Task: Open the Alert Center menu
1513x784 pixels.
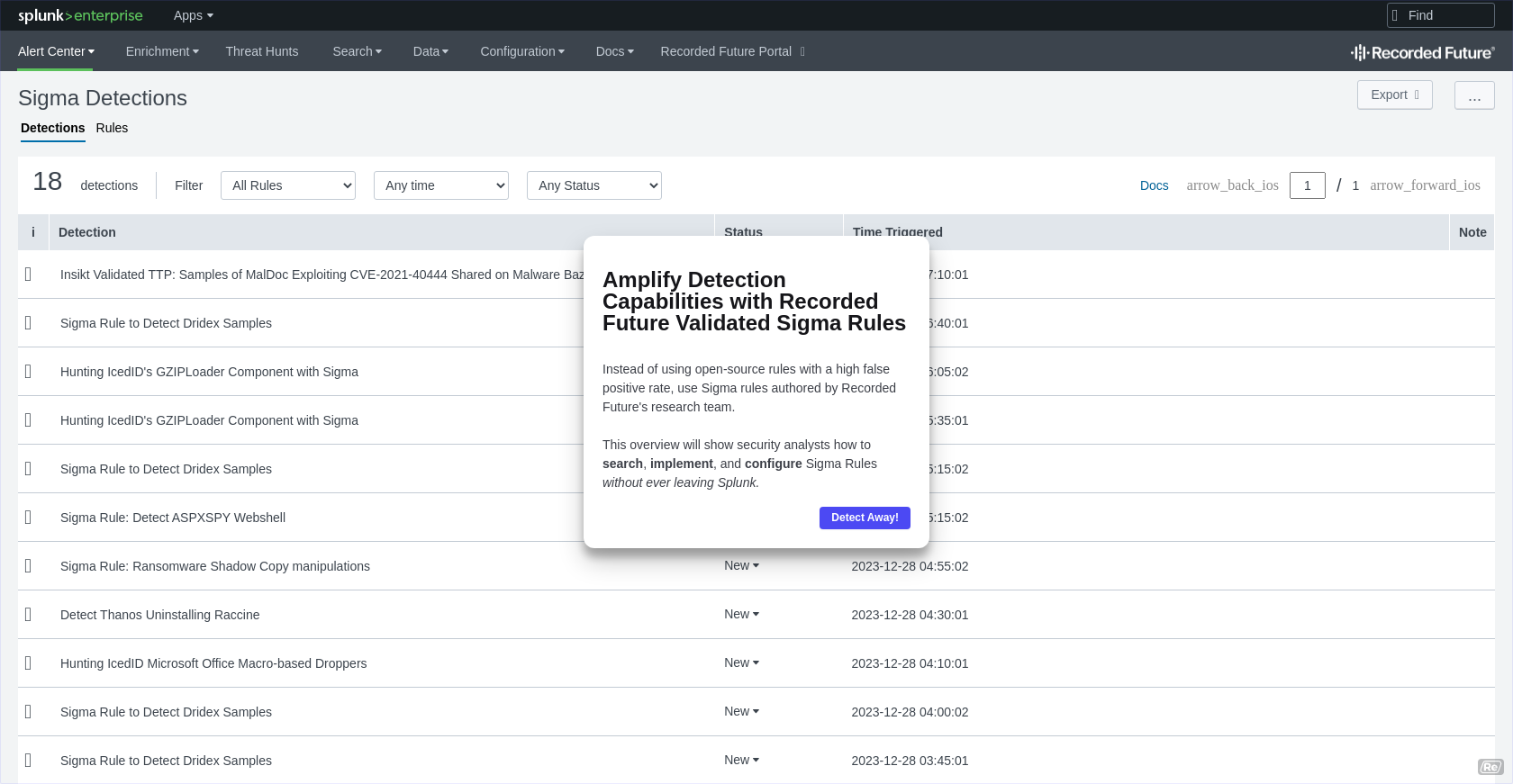Action: click(56, 51)
